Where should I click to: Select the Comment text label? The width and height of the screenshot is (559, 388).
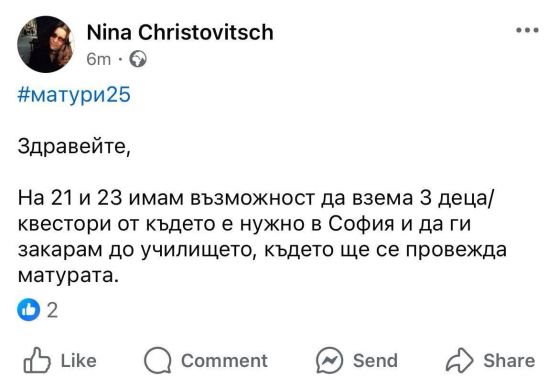(224, 361)
